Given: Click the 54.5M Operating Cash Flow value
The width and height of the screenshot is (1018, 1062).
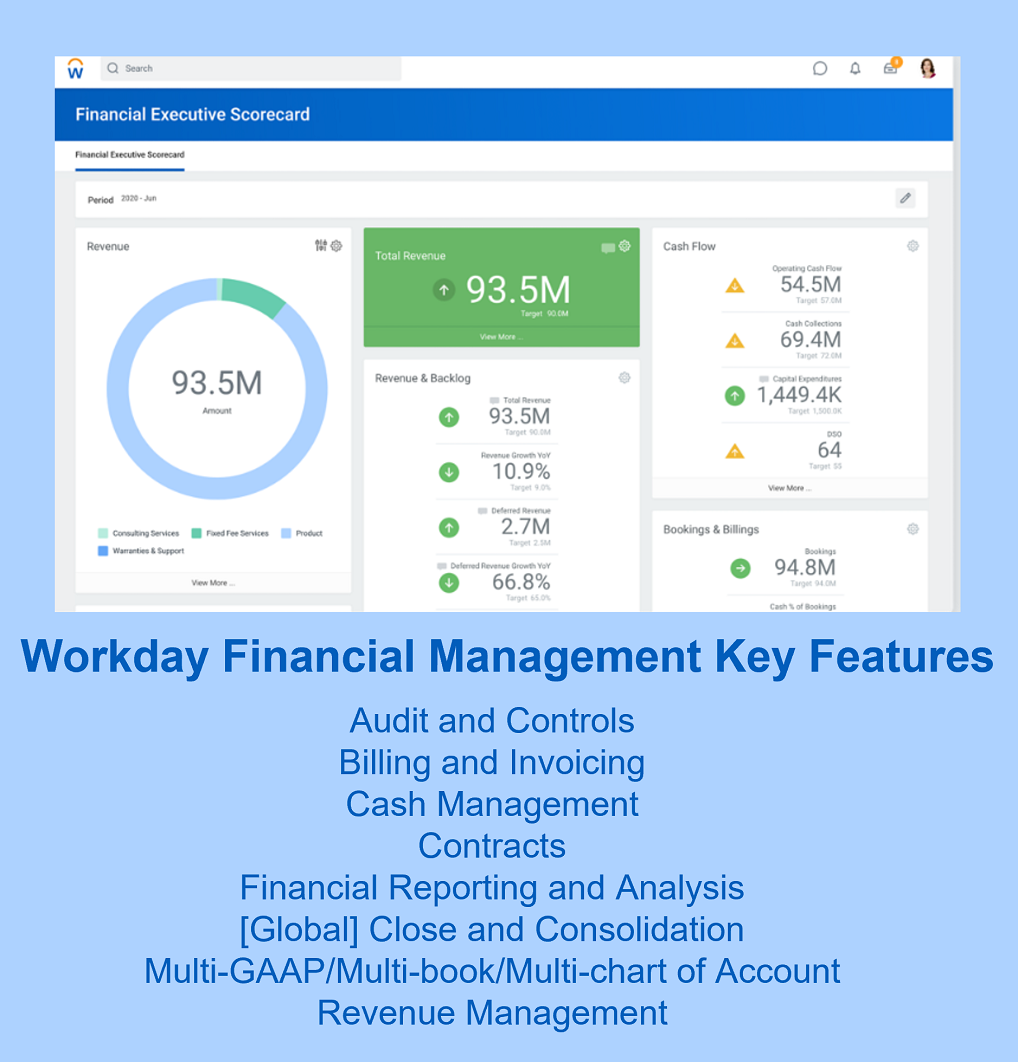Looking at the screenshot, I should [x=811, y=284].
